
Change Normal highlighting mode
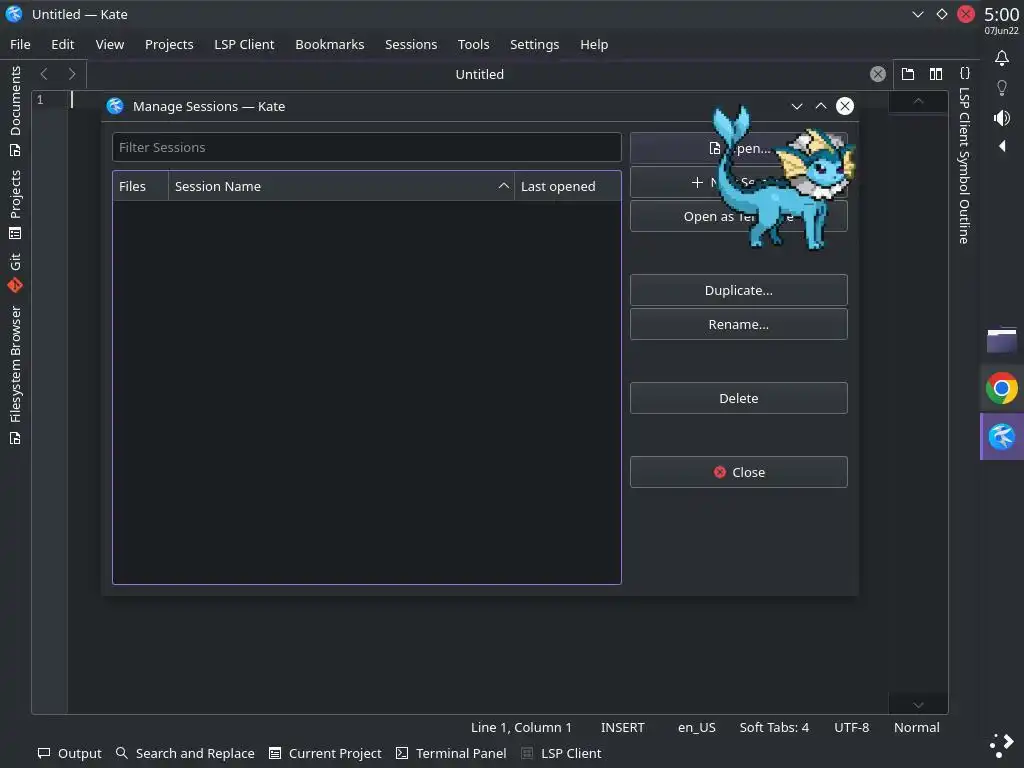pos(917,727)
